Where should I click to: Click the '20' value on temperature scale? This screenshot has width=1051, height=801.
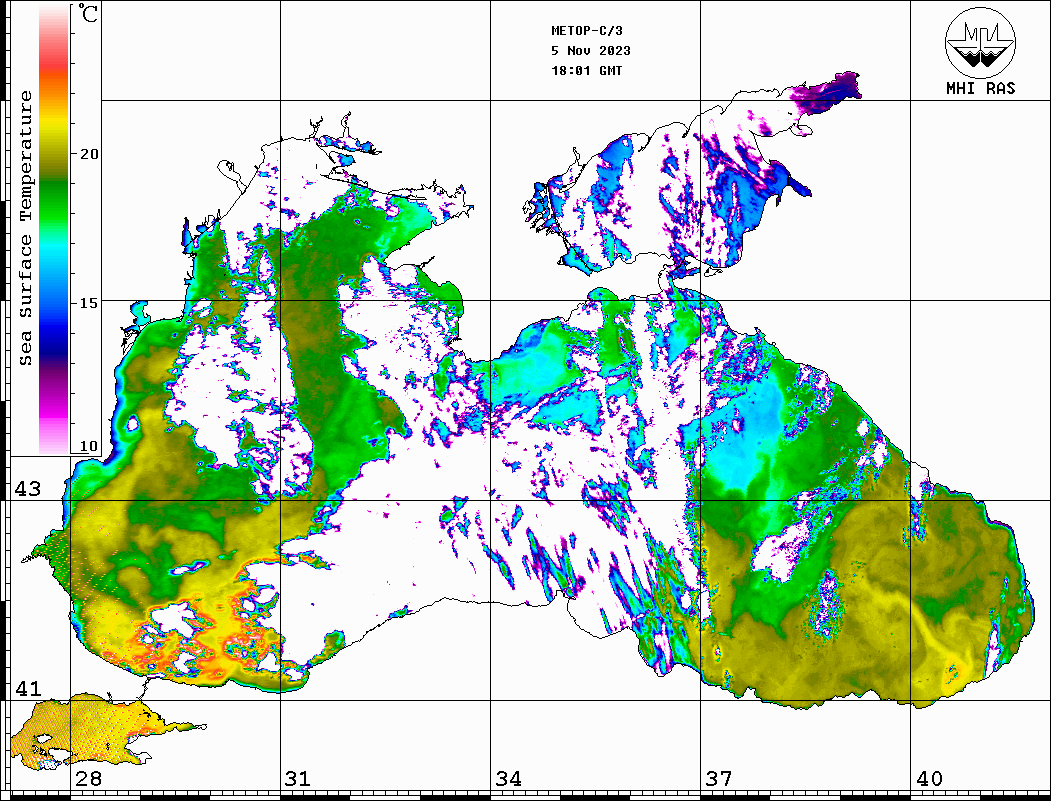click(88, 154)
